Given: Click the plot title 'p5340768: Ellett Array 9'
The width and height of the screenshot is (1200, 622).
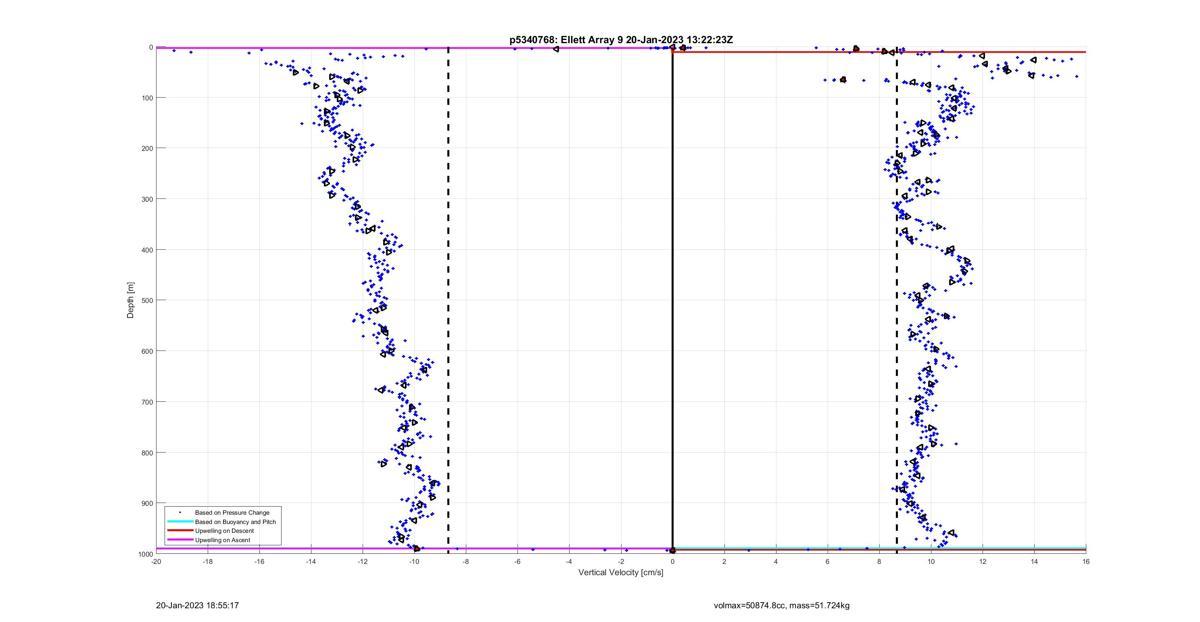Looking at the screenshot, I should coord(566,40).
